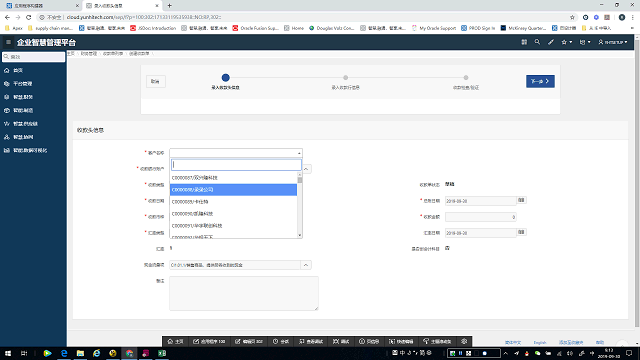Screen dimensions: 640x360
Task: Click the customer dropdown list scrollbar
Action: pos(300,180)
